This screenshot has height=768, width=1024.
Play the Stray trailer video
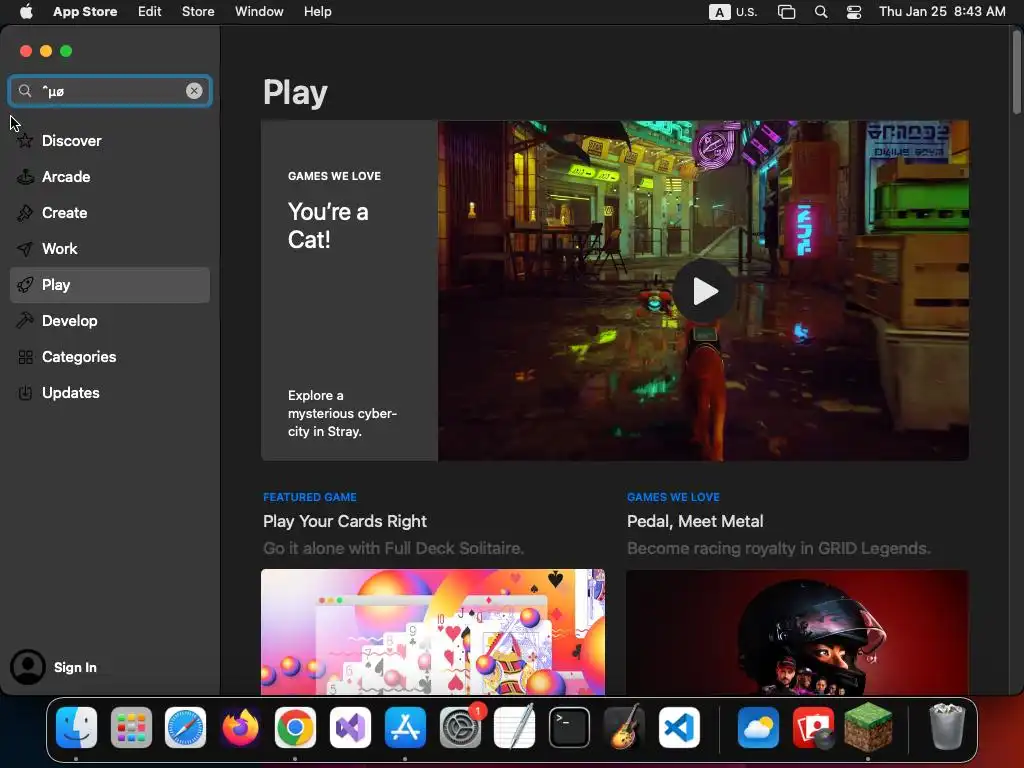[x=704, y=291]
